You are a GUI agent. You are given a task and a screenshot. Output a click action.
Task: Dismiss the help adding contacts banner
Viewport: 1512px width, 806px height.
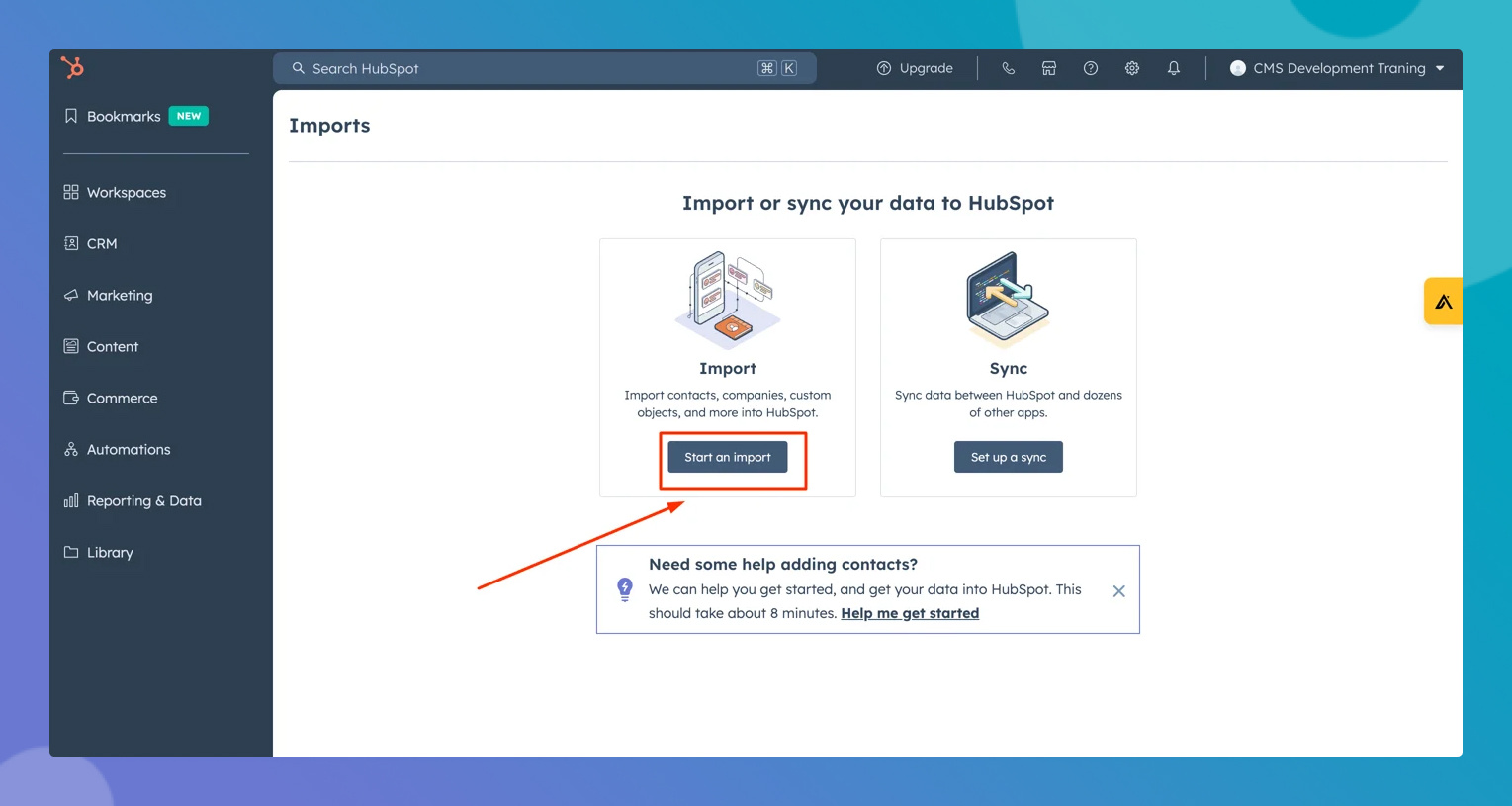pos(1118,591)
